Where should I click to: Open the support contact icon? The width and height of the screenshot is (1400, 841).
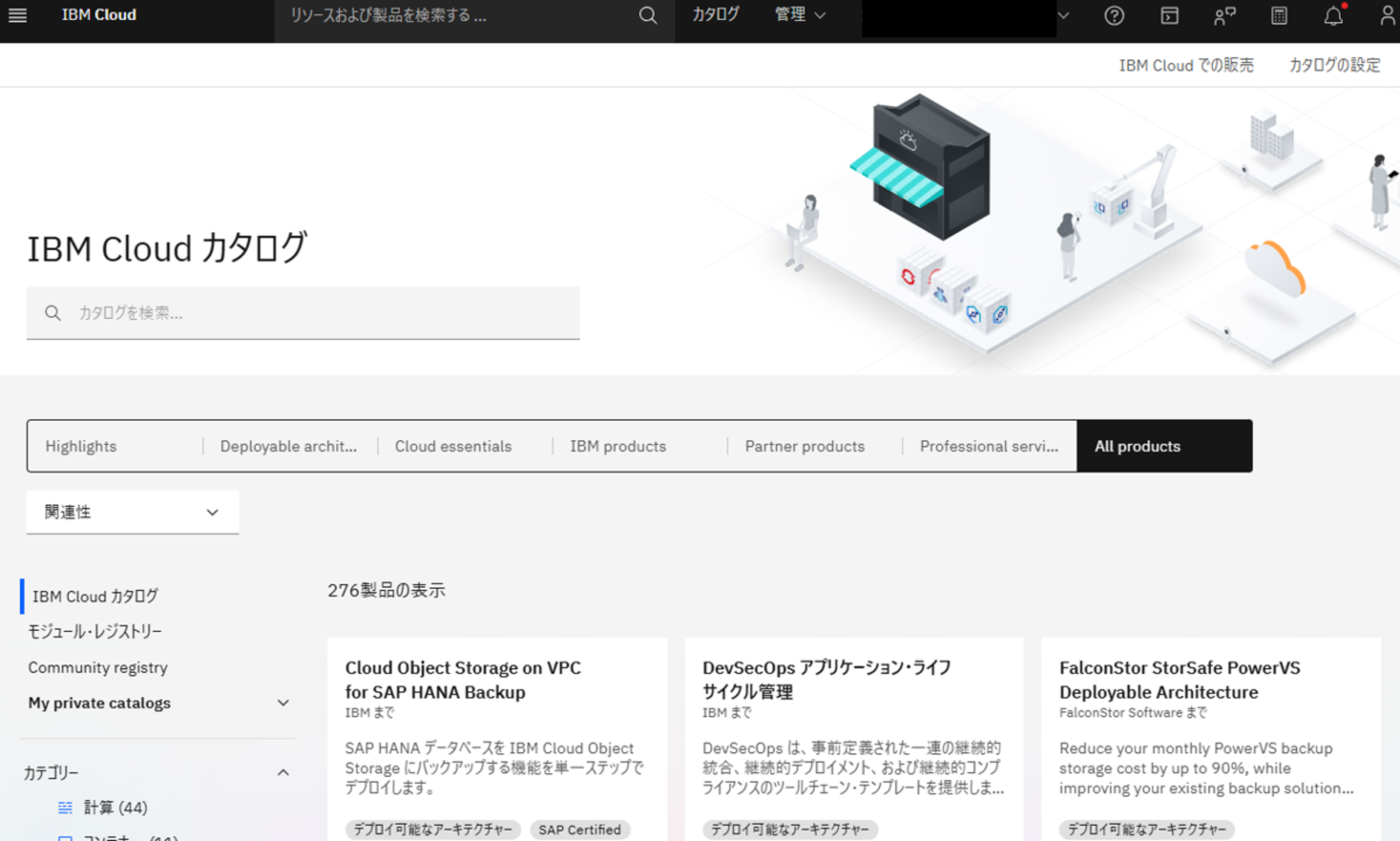pos(1224,15)
